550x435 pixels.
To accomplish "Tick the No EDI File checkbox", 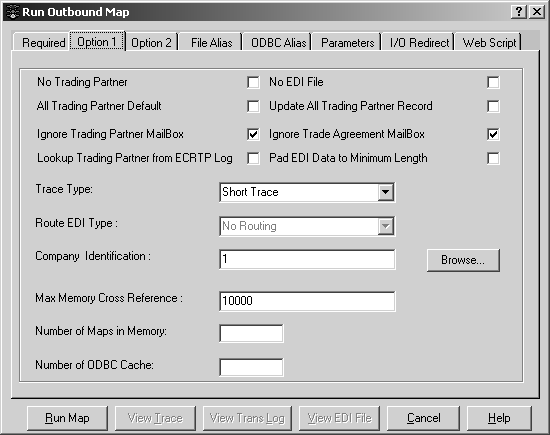I will point(493,82).
